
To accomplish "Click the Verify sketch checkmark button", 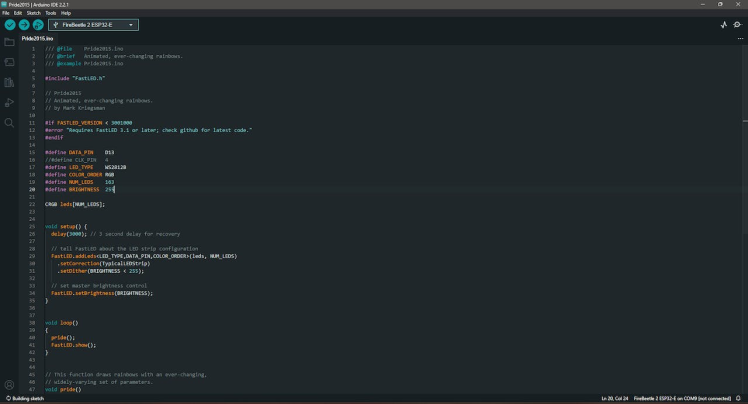I will (10, 24).
